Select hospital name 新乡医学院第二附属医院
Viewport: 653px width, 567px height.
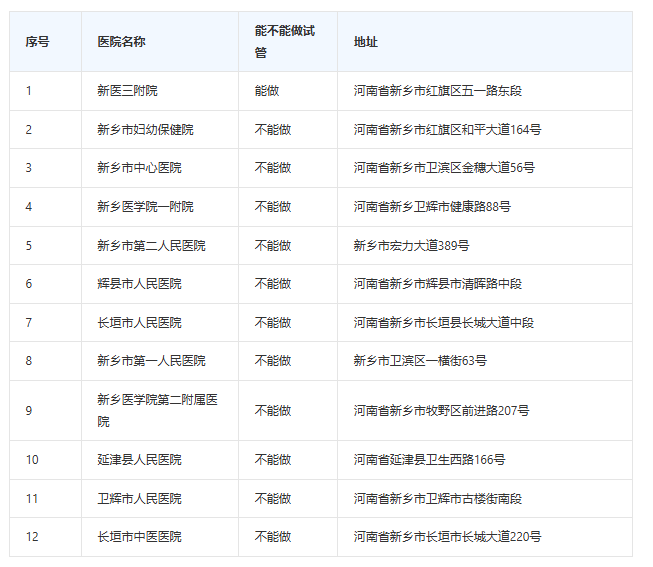(158, 411)
